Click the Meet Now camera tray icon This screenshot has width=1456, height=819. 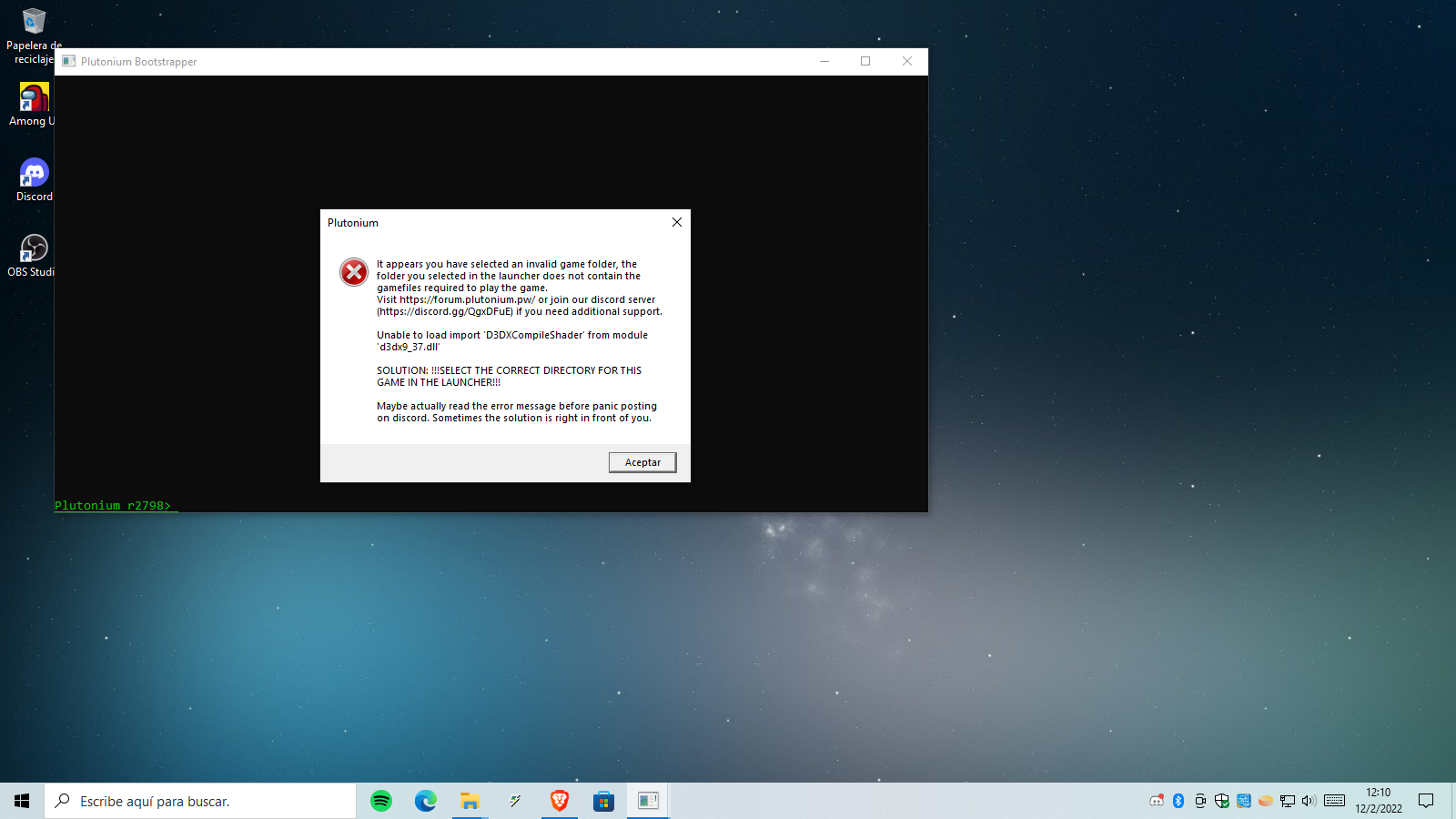coord(1200,801)
